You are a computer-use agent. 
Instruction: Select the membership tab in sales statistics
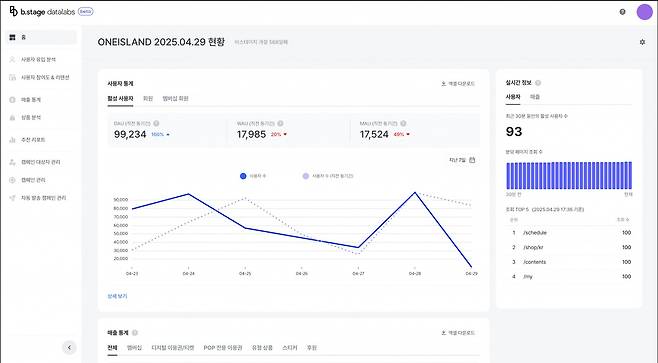pyautogui.click(x=134, y=348)
